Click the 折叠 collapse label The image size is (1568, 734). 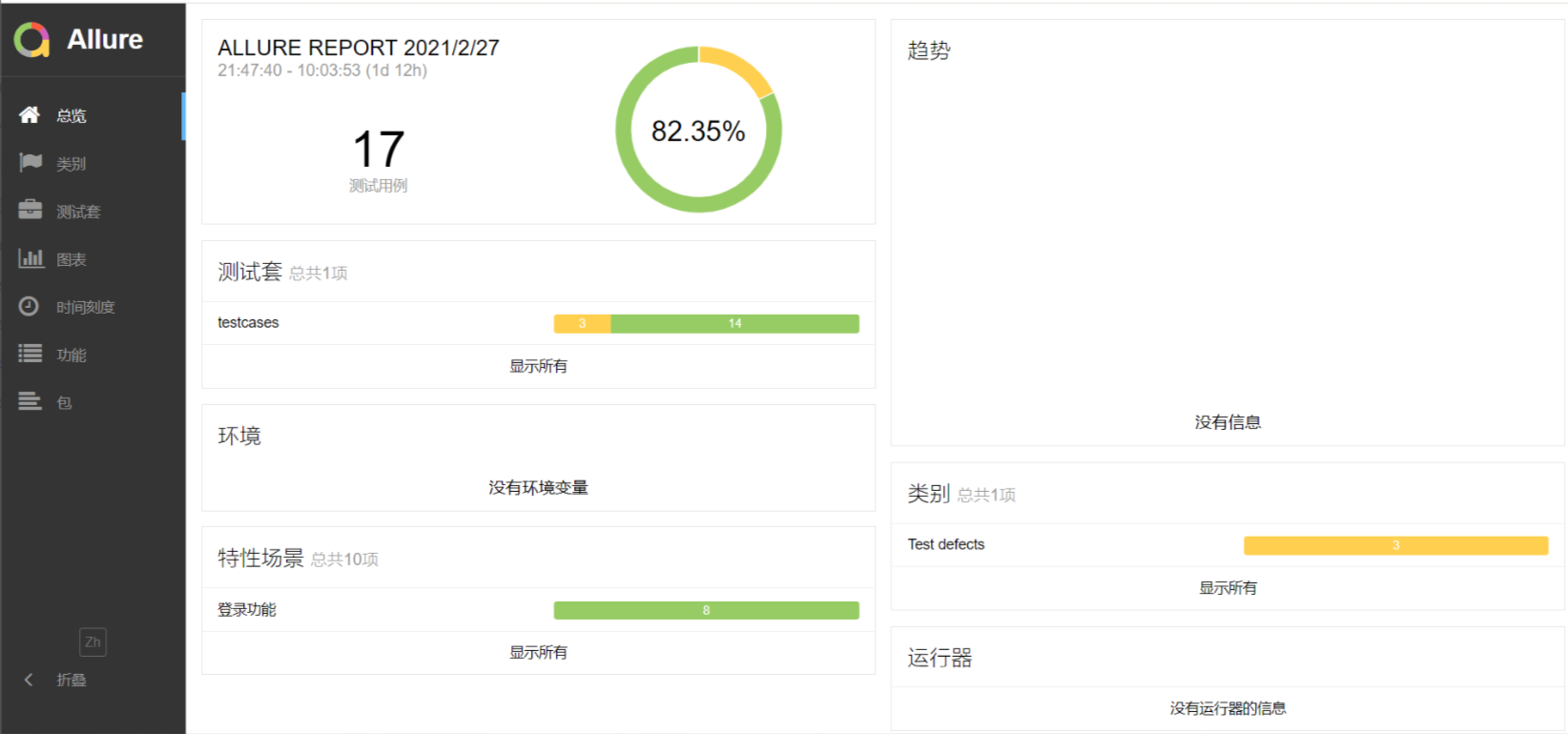[72, 680]
